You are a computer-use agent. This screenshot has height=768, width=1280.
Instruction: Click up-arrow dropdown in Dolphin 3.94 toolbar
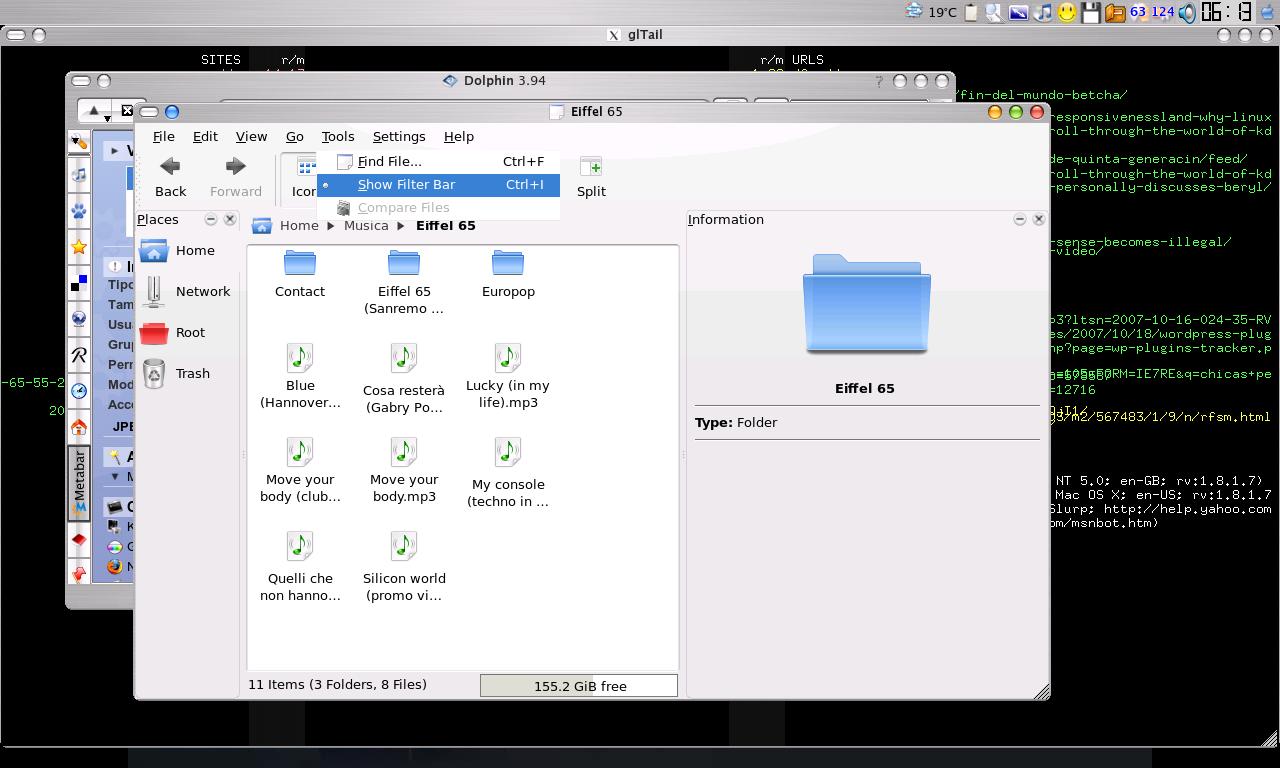coord(97,111)
